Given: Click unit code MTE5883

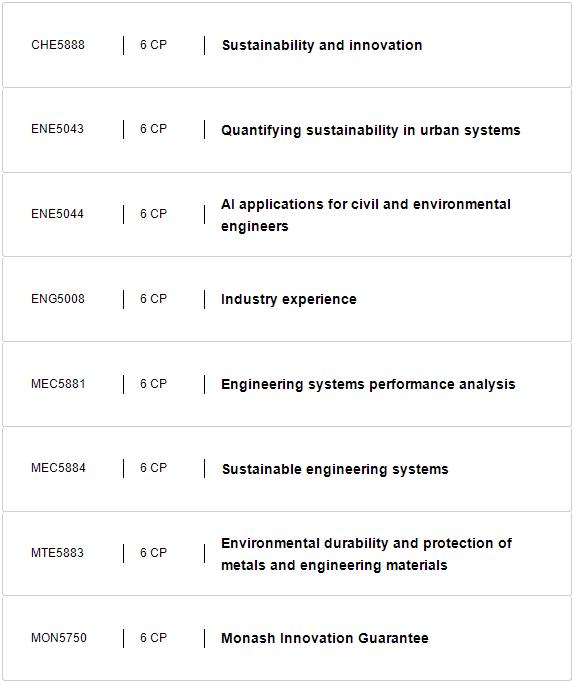Looking at the screenshot, I should click(x=57, y=553).
